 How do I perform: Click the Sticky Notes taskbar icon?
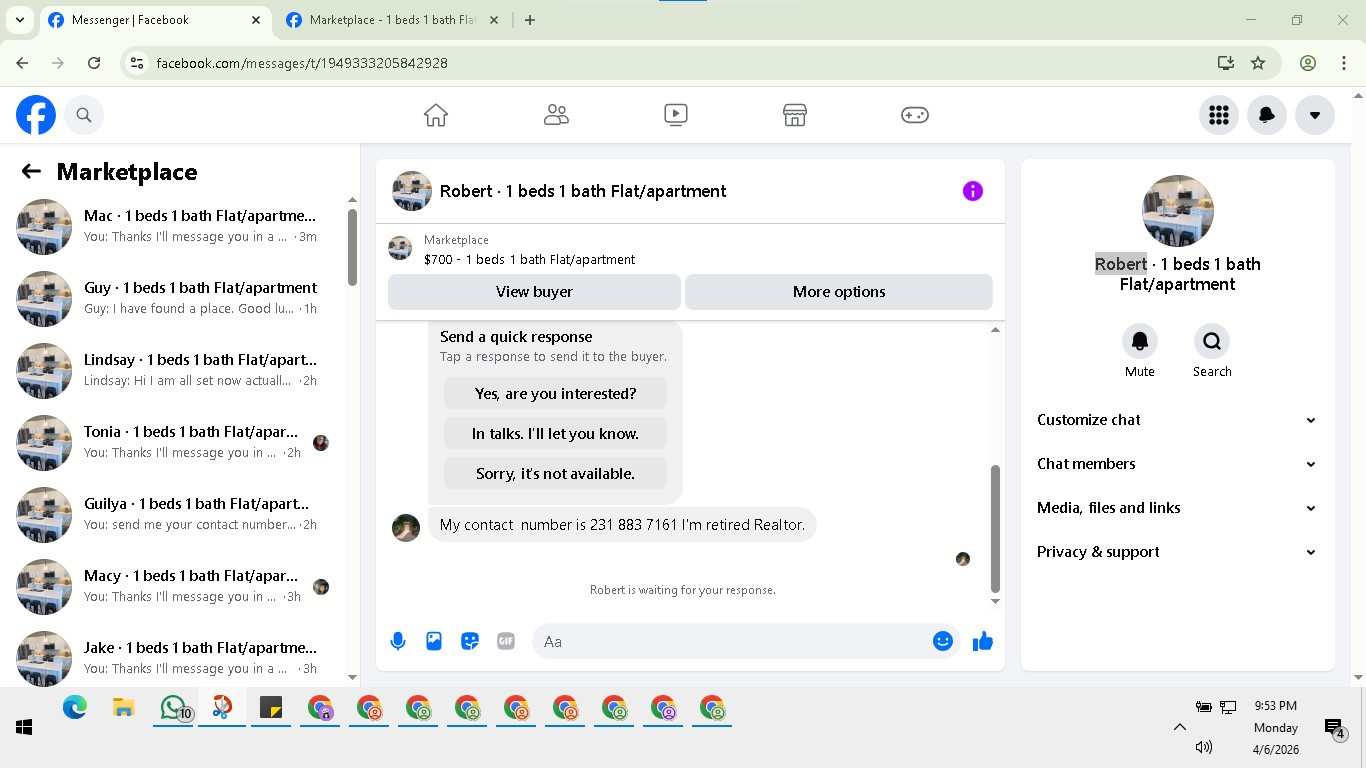271,708
